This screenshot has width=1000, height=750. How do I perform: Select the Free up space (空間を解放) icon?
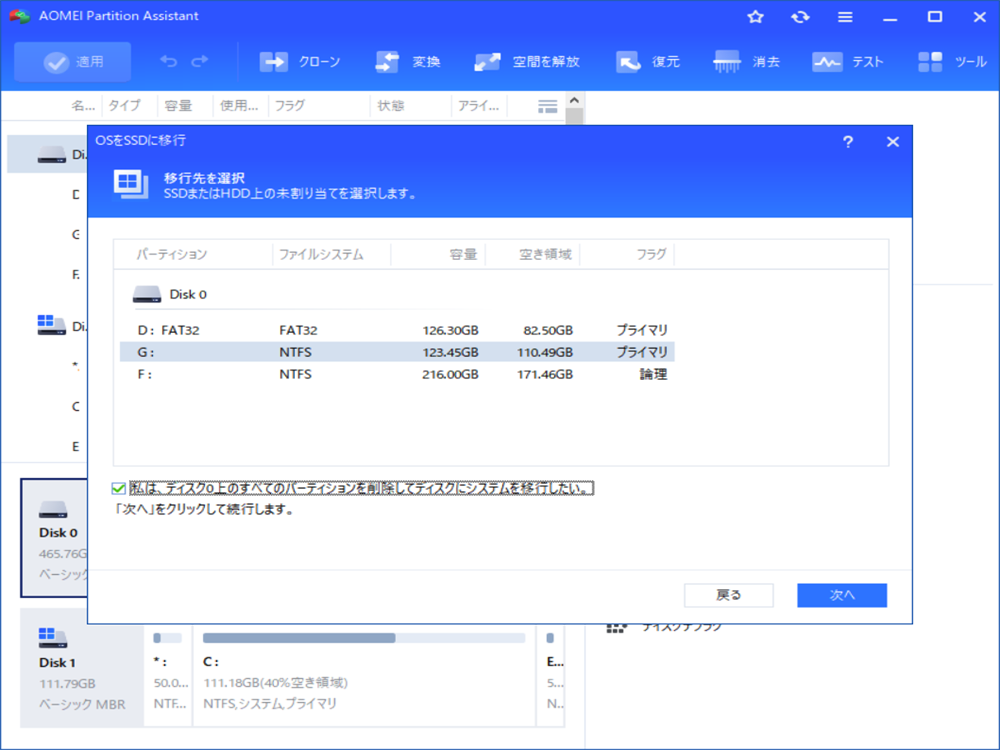pos(488,62)
